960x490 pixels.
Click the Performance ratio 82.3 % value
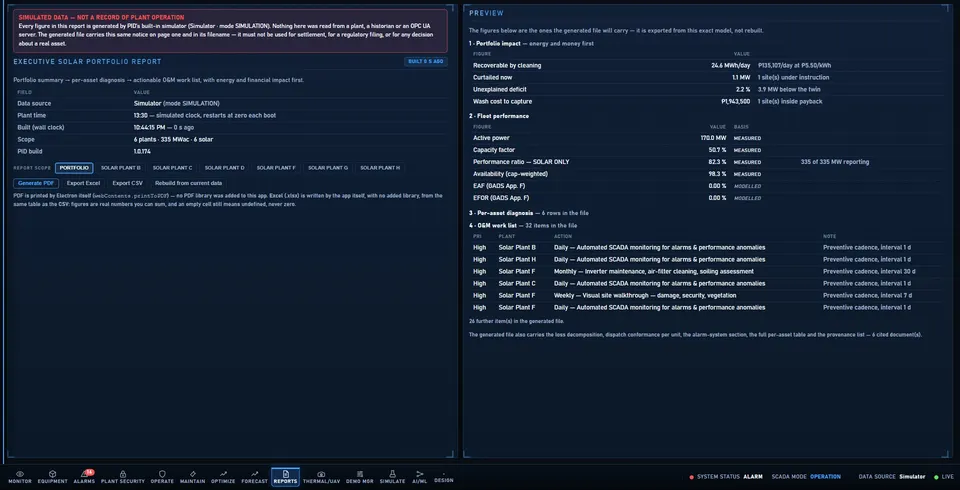pos(718,162)
